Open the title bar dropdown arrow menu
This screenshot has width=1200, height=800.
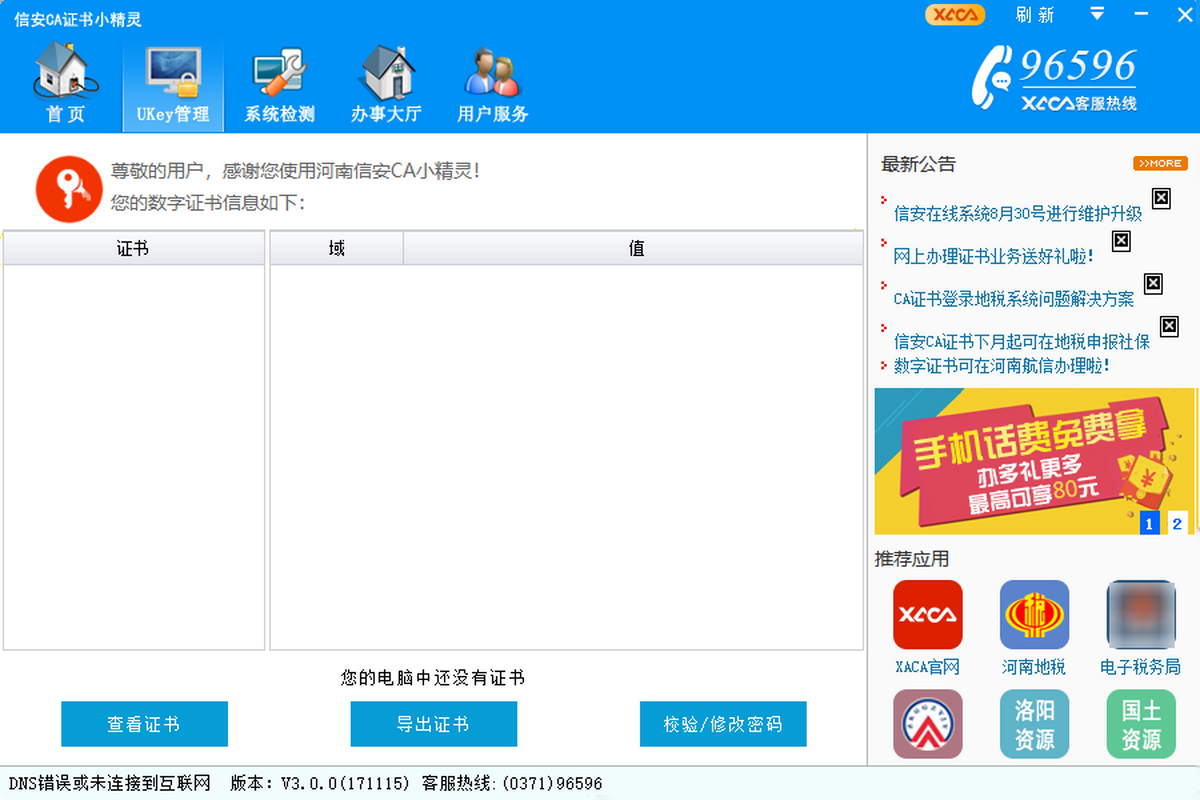1097,14
